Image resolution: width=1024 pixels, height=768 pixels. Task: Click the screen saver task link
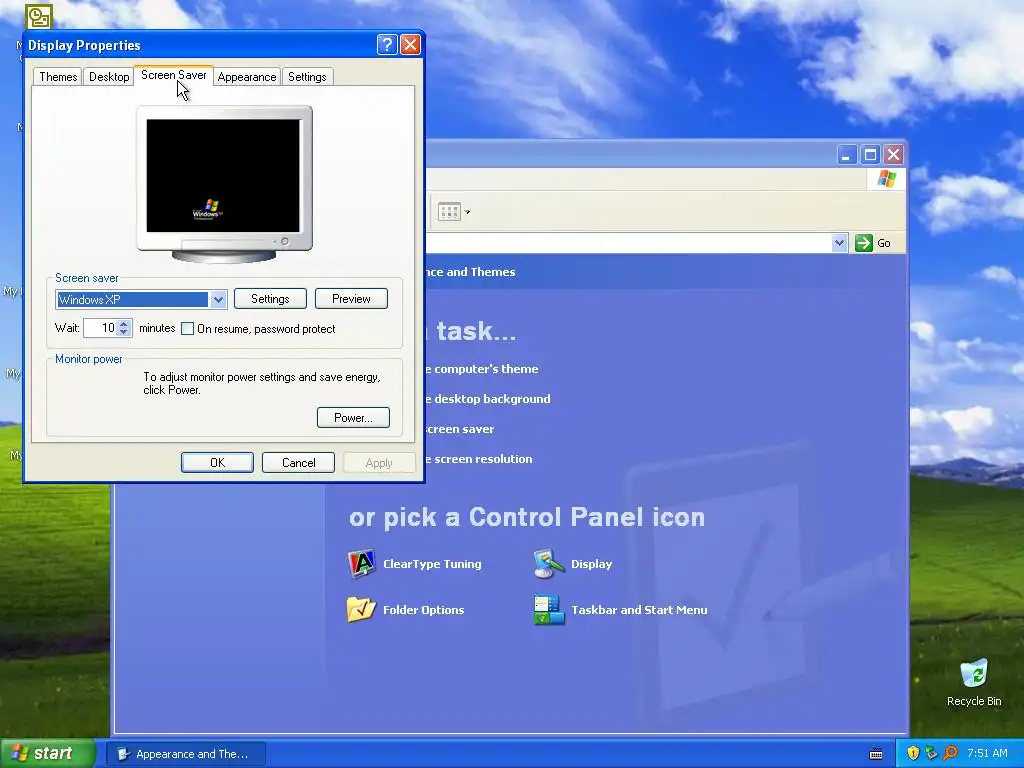(x=460, y=429)
